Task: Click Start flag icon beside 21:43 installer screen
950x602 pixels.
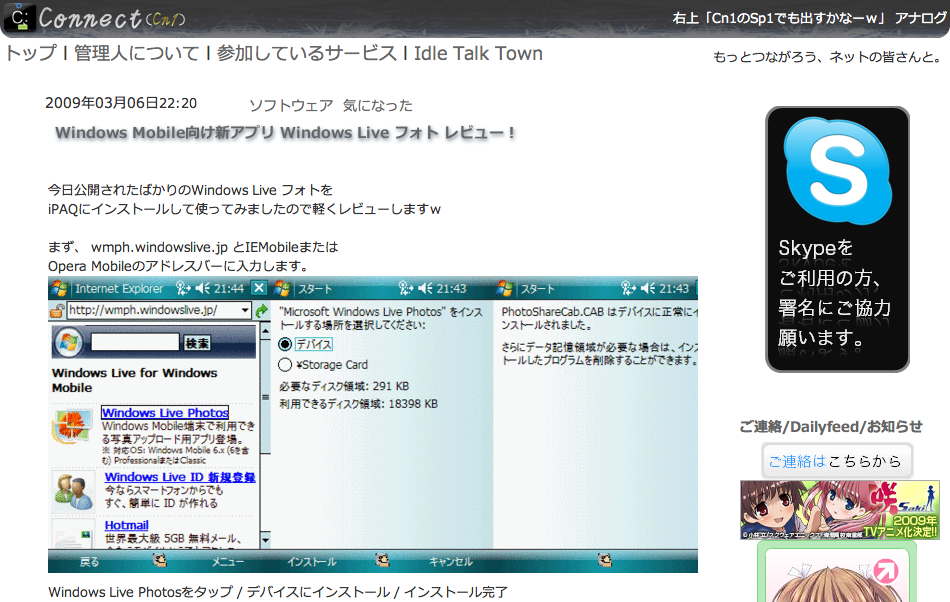Action: (x=282, y=289)
